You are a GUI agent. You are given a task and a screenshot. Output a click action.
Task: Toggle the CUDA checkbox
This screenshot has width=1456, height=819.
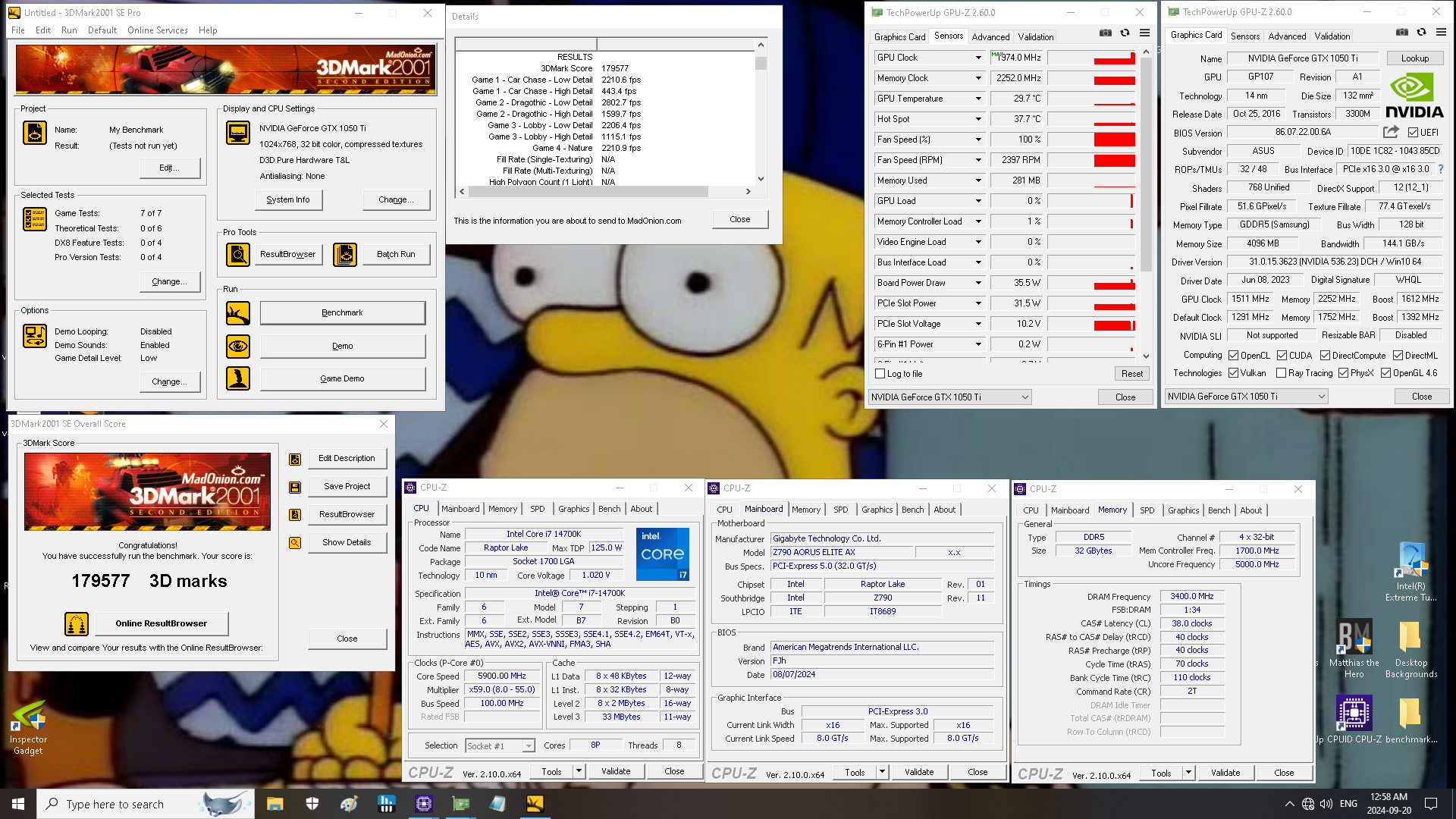pyautogui.click(x=1282, y=356)
